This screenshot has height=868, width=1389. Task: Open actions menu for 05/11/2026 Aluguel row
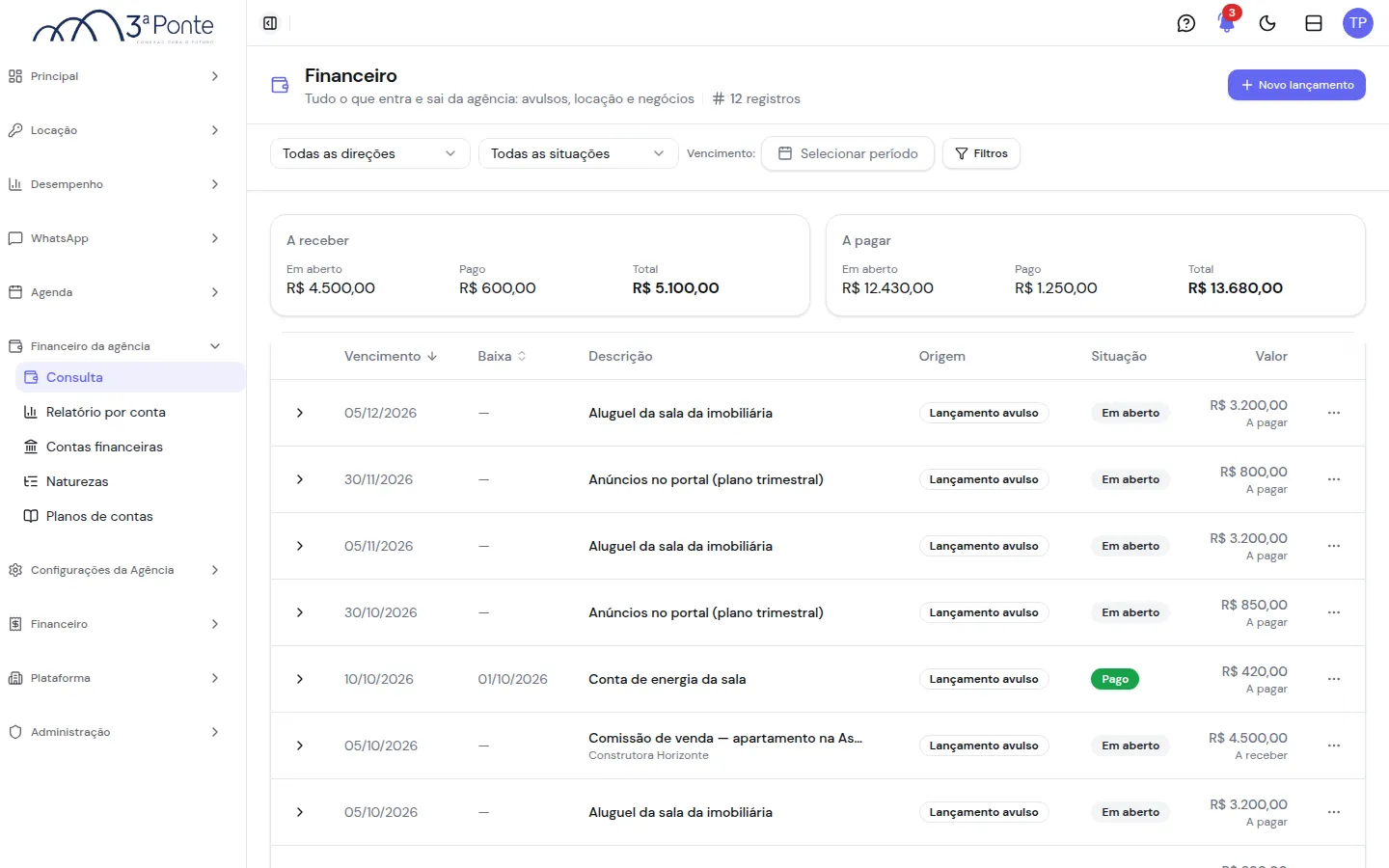[x=1334, y=546]
